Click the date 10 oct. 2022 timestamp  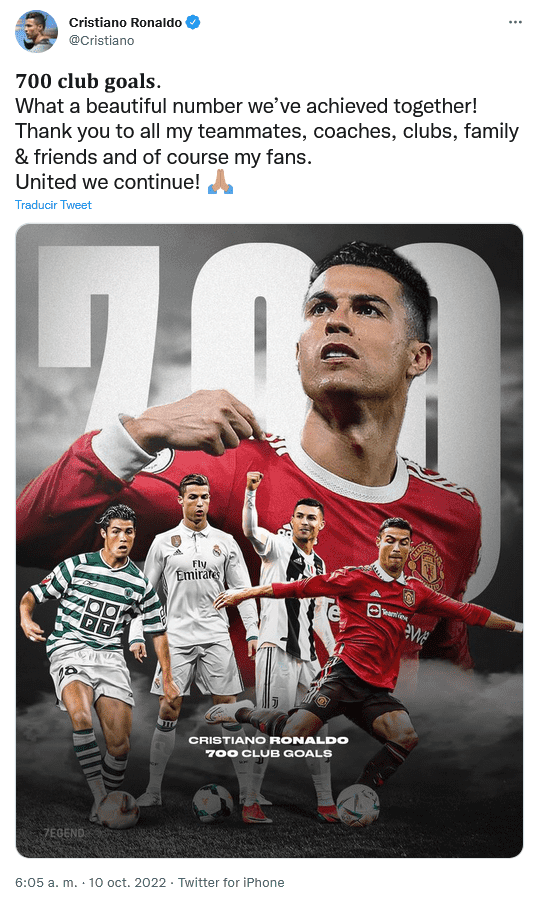click(127, 883)
